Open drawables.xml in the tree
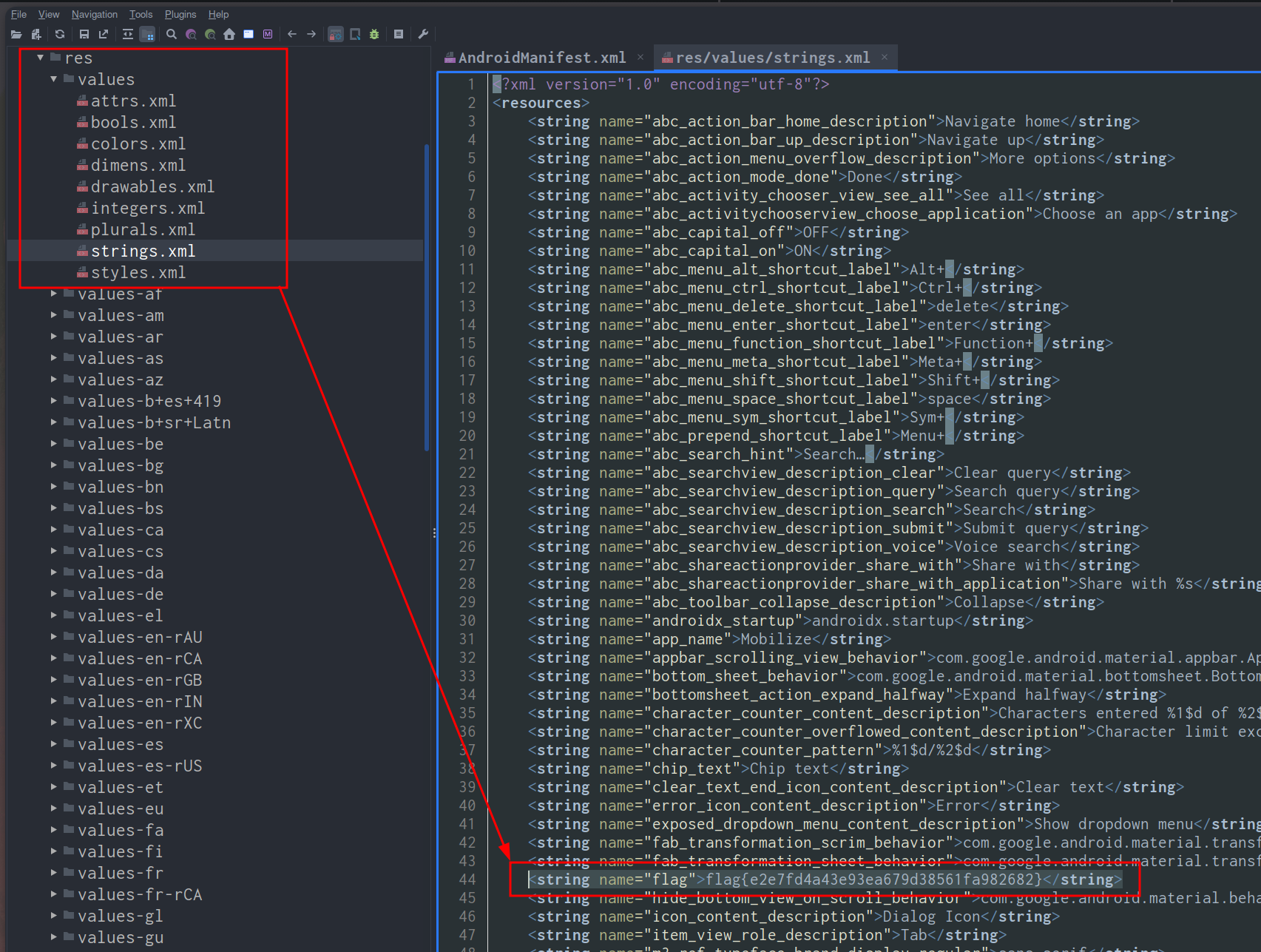This screenshot has width=1261, height=952. click(146, 186)
